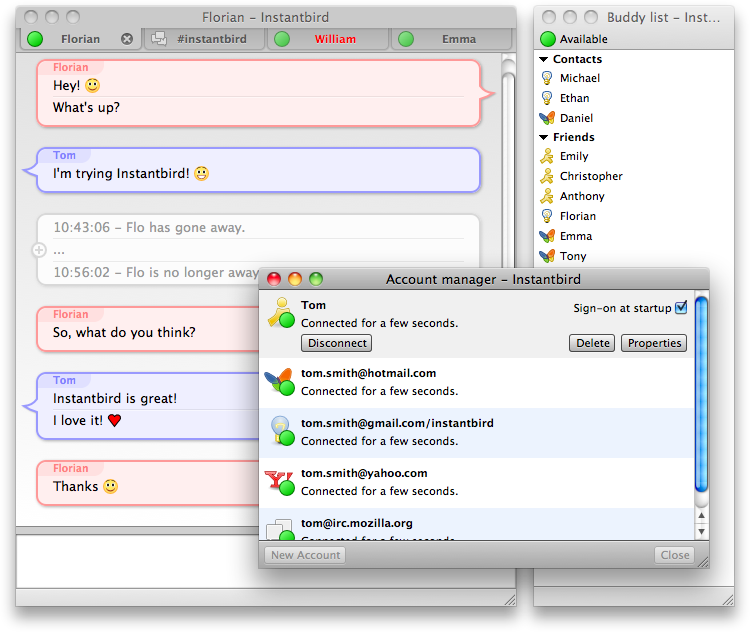Select Michael in the Buddy list
This screenshot has width=750, height=632.
coord(636,78)
